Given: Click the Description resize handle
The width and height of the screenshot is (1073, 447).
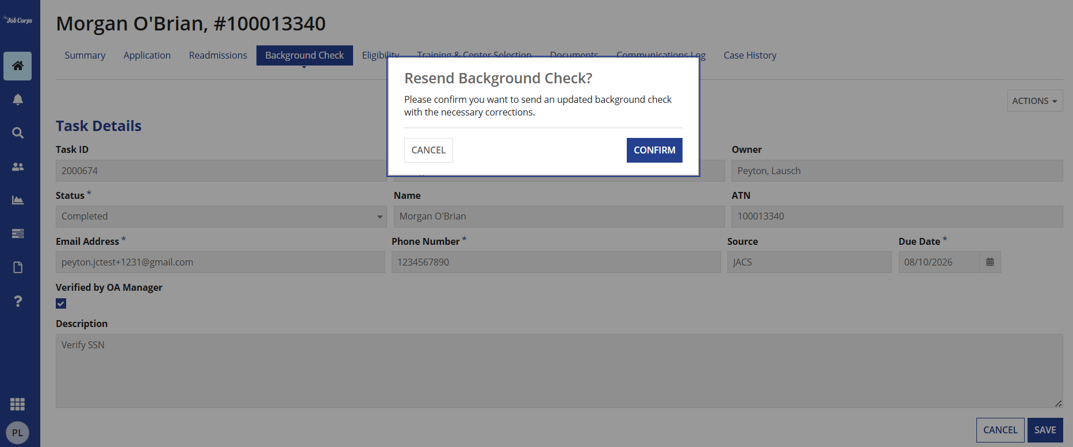Looking at the screenshot, I should (x=1058, y=404).
